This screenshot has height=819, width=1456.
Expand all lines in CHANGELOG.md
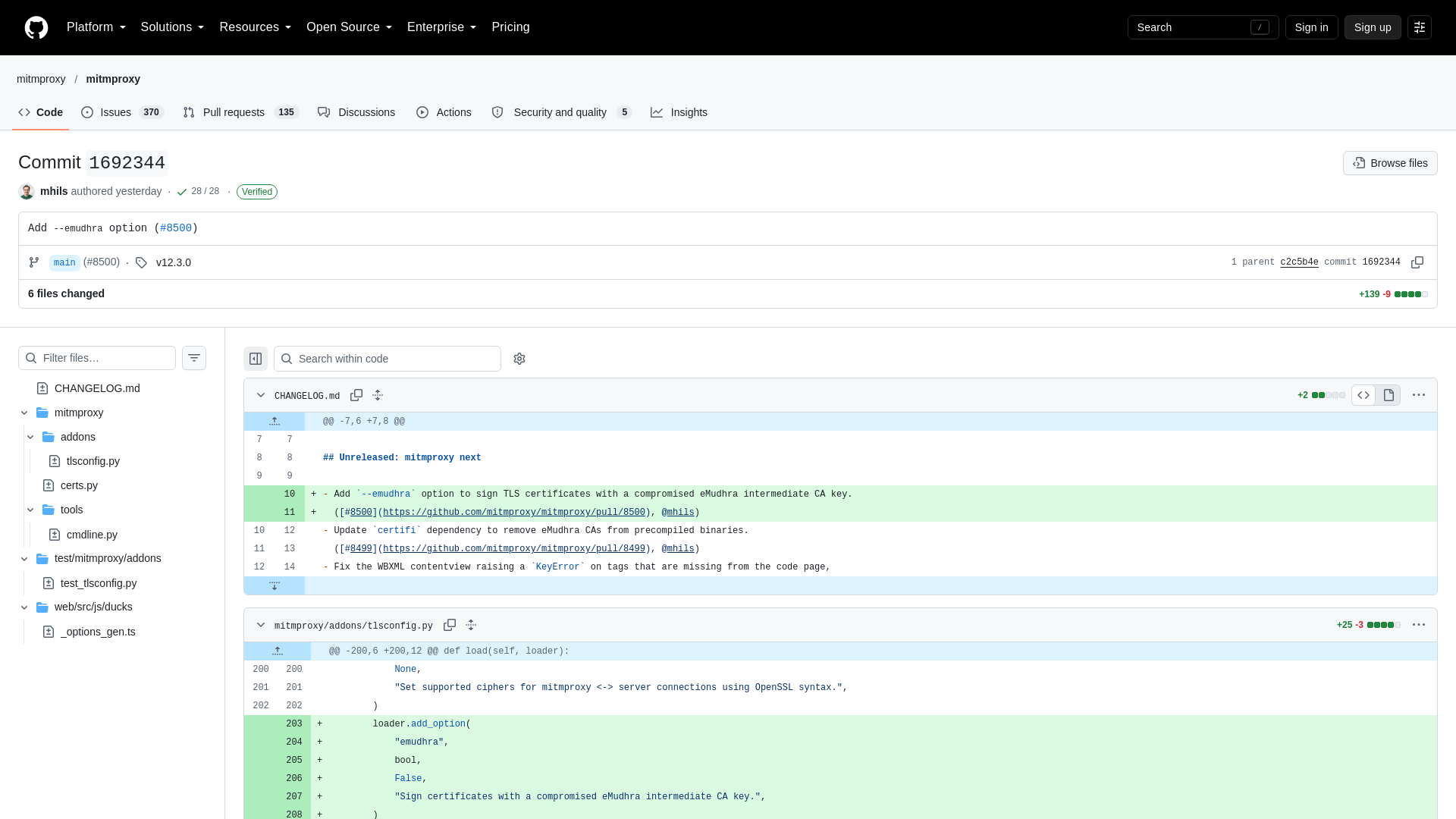[x=378, y=395]
